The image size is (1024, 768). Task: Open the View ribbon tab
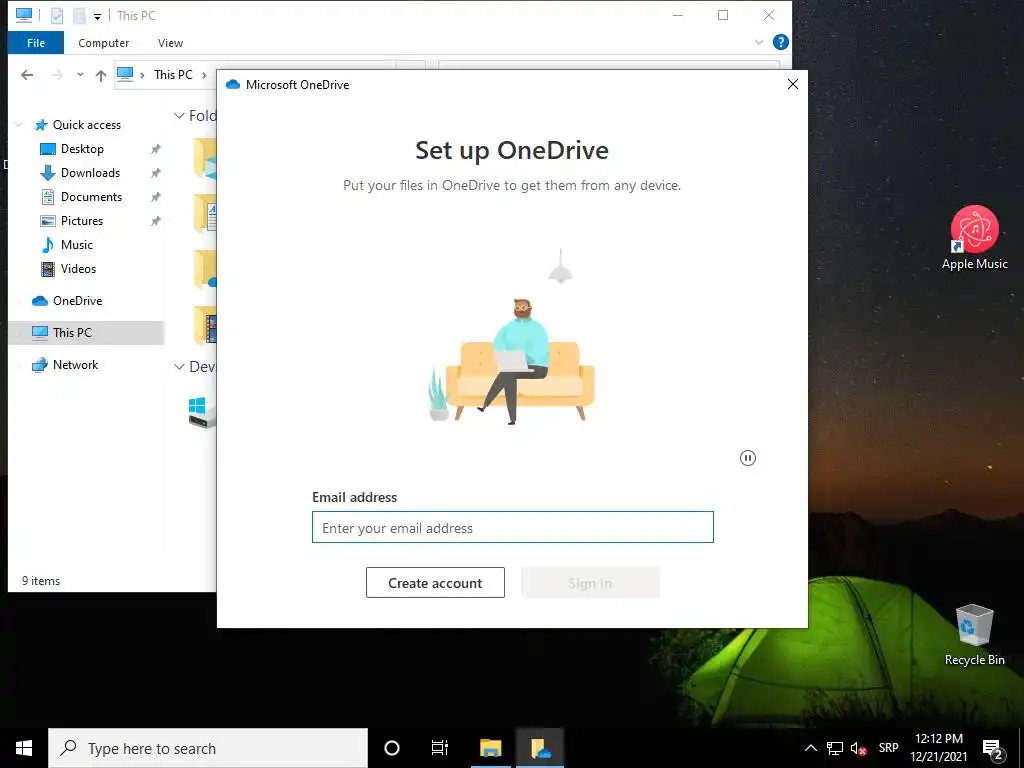(x=170, y=42)
